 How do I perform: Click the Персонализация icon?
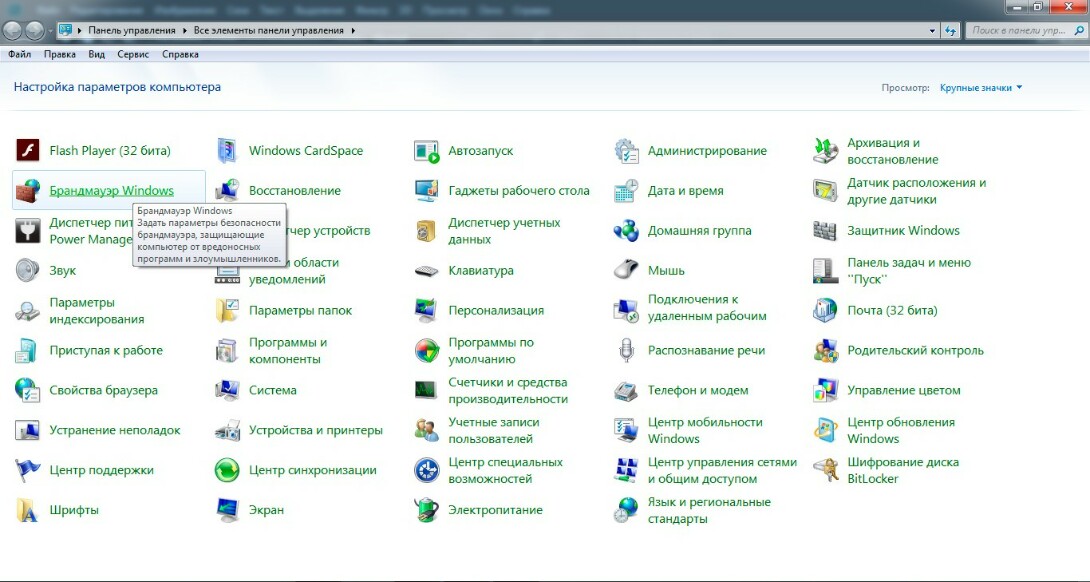pyautogui.click(x=427, y=311)
